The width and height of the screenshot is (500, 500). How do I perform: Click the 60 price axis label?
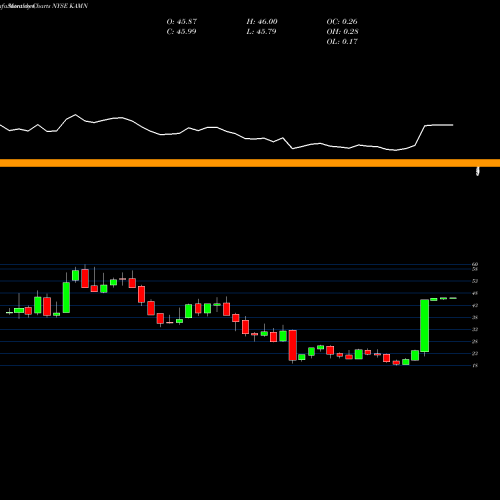475,264
